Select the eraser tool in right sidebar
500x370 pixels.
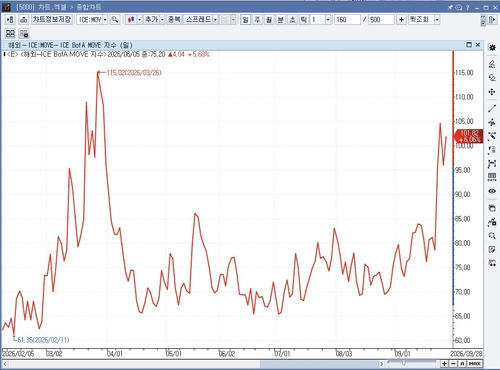(x=492, y=64)
